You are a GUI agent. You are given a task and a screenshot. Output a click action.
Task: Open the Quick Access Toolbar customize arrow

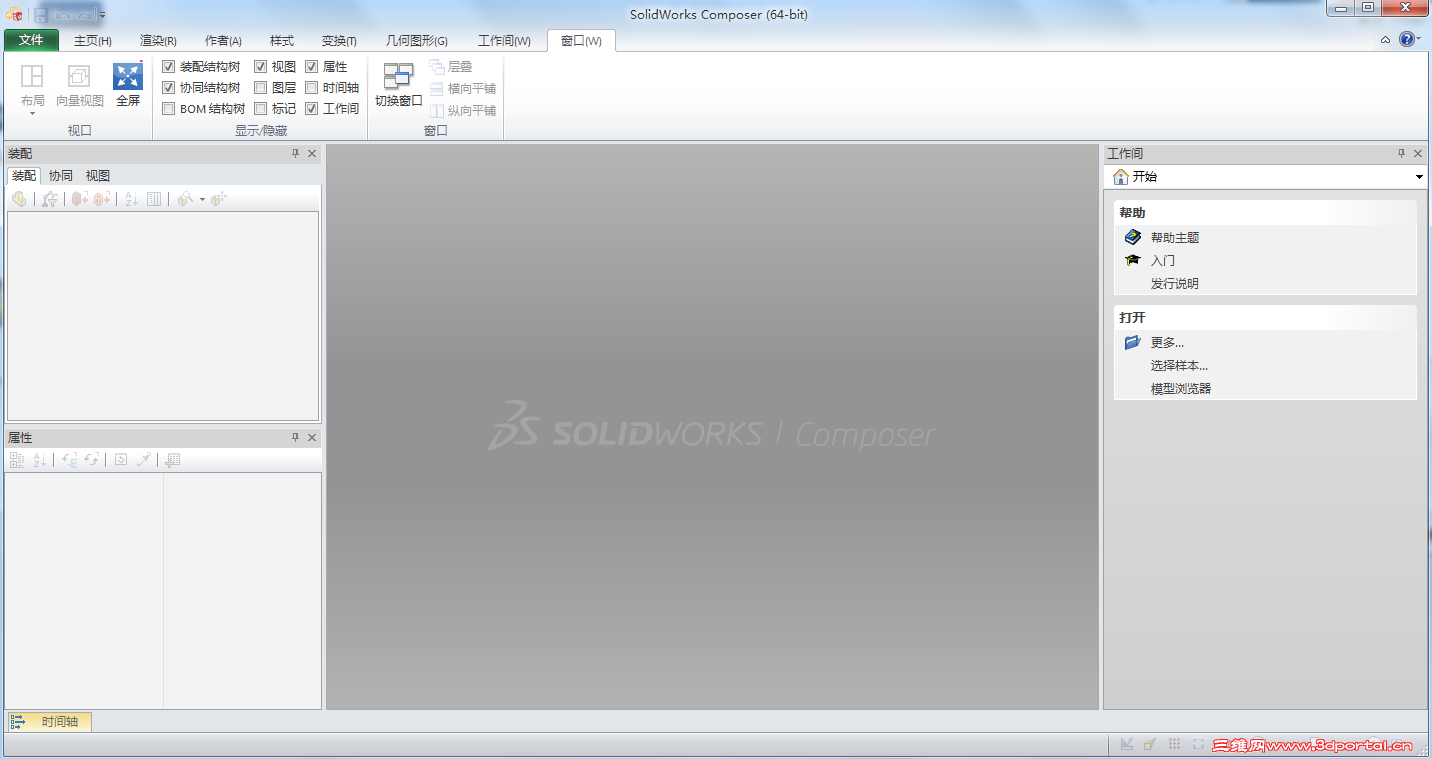[102, 16]
